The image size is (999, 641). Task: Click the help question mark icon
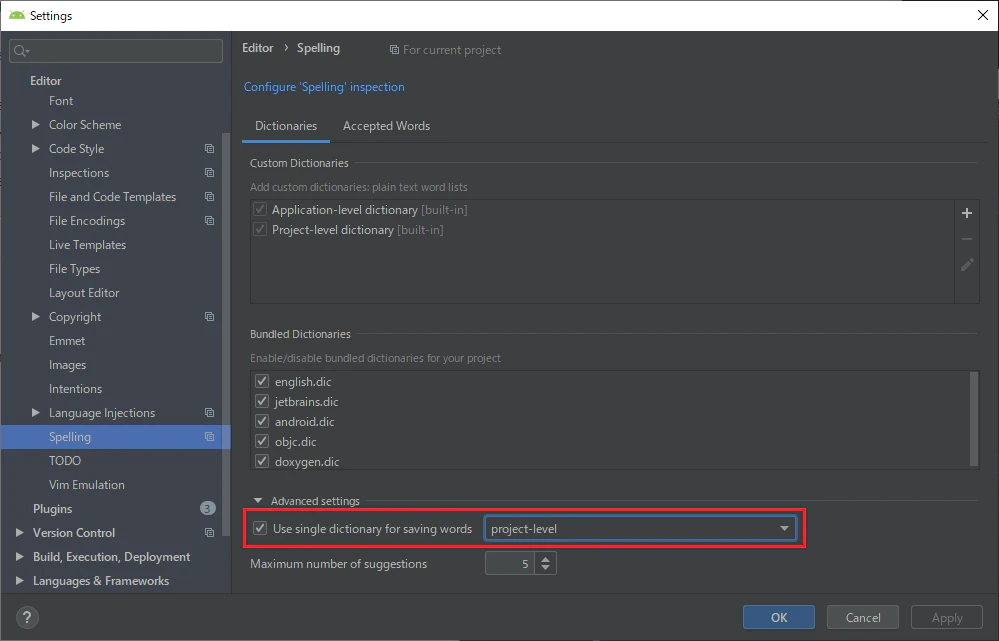pos(27,617)
